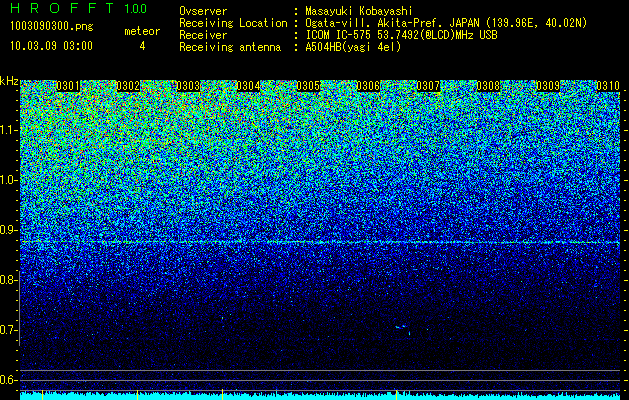Click the HROFFT 1.0.0 title text

click(79, 8)
